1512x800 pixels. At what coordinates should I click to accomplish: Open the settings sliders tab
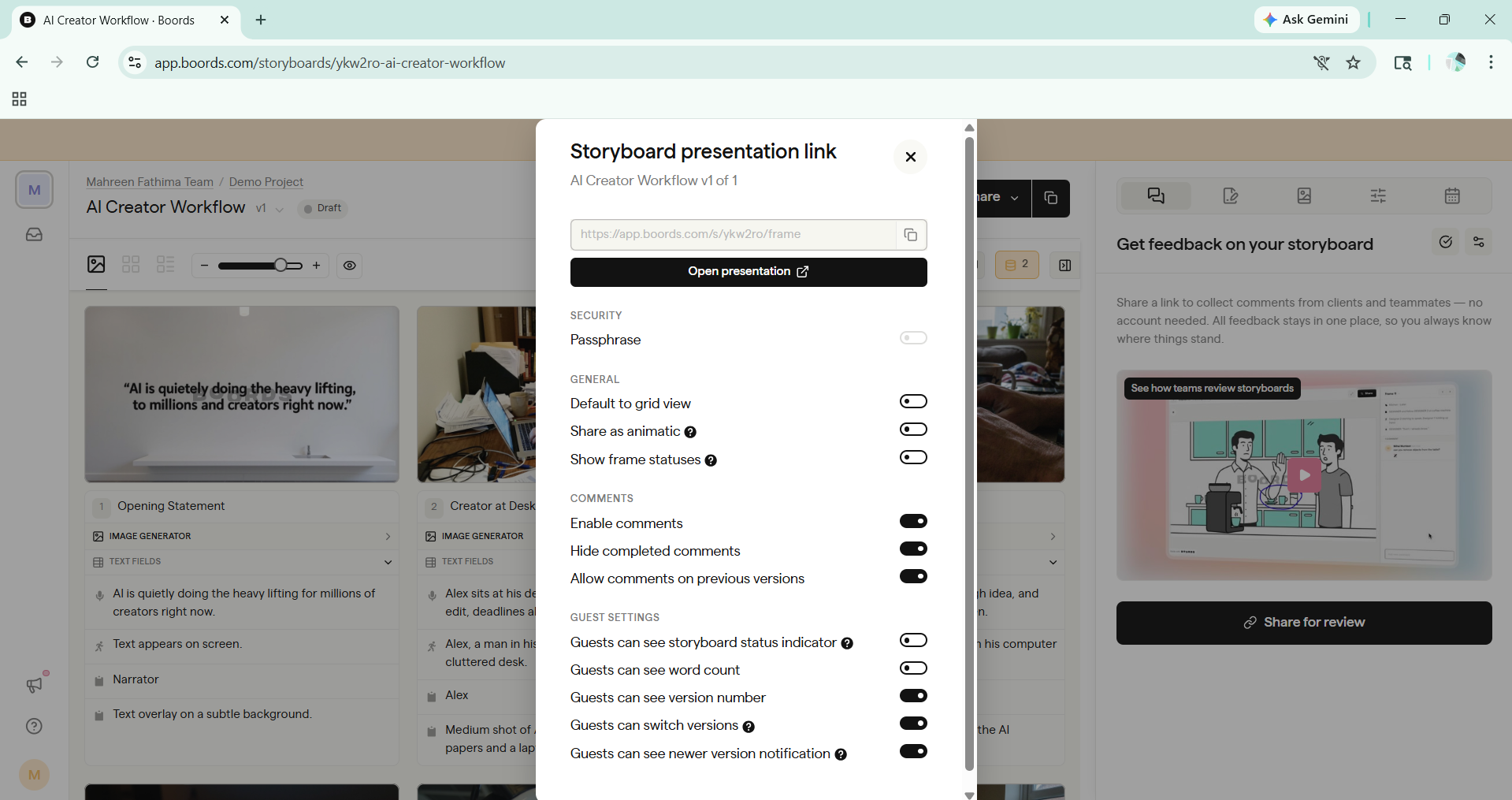[x=1378, y=196]
